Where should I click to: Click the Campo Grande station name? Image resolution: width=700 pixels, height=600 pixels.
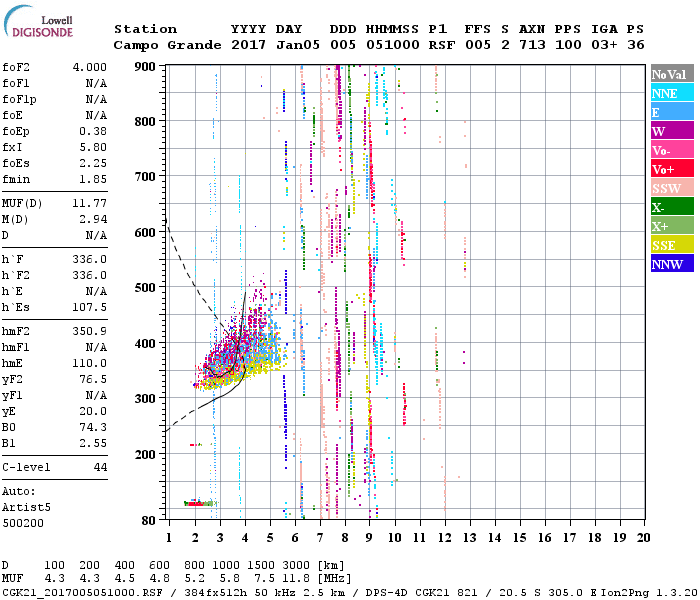[159, 45]
